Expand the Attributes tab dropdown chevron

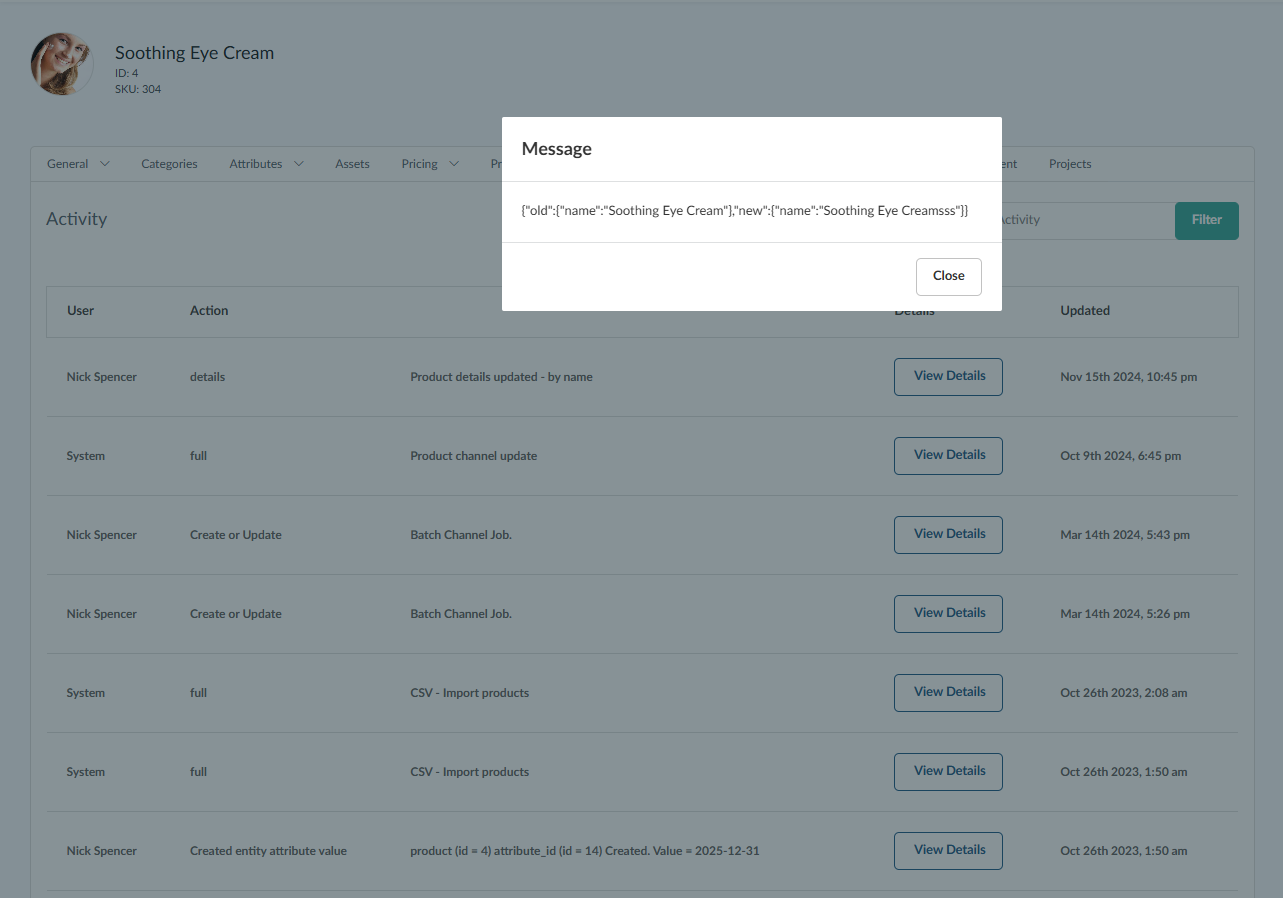(298, 164)
